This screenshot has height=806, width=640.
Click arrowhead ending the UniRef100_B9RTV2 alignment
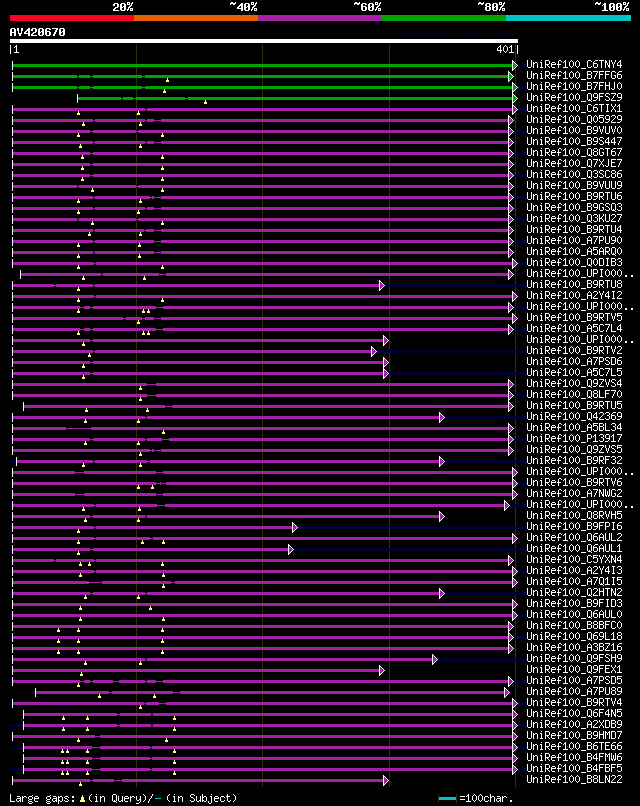(374, 352)
